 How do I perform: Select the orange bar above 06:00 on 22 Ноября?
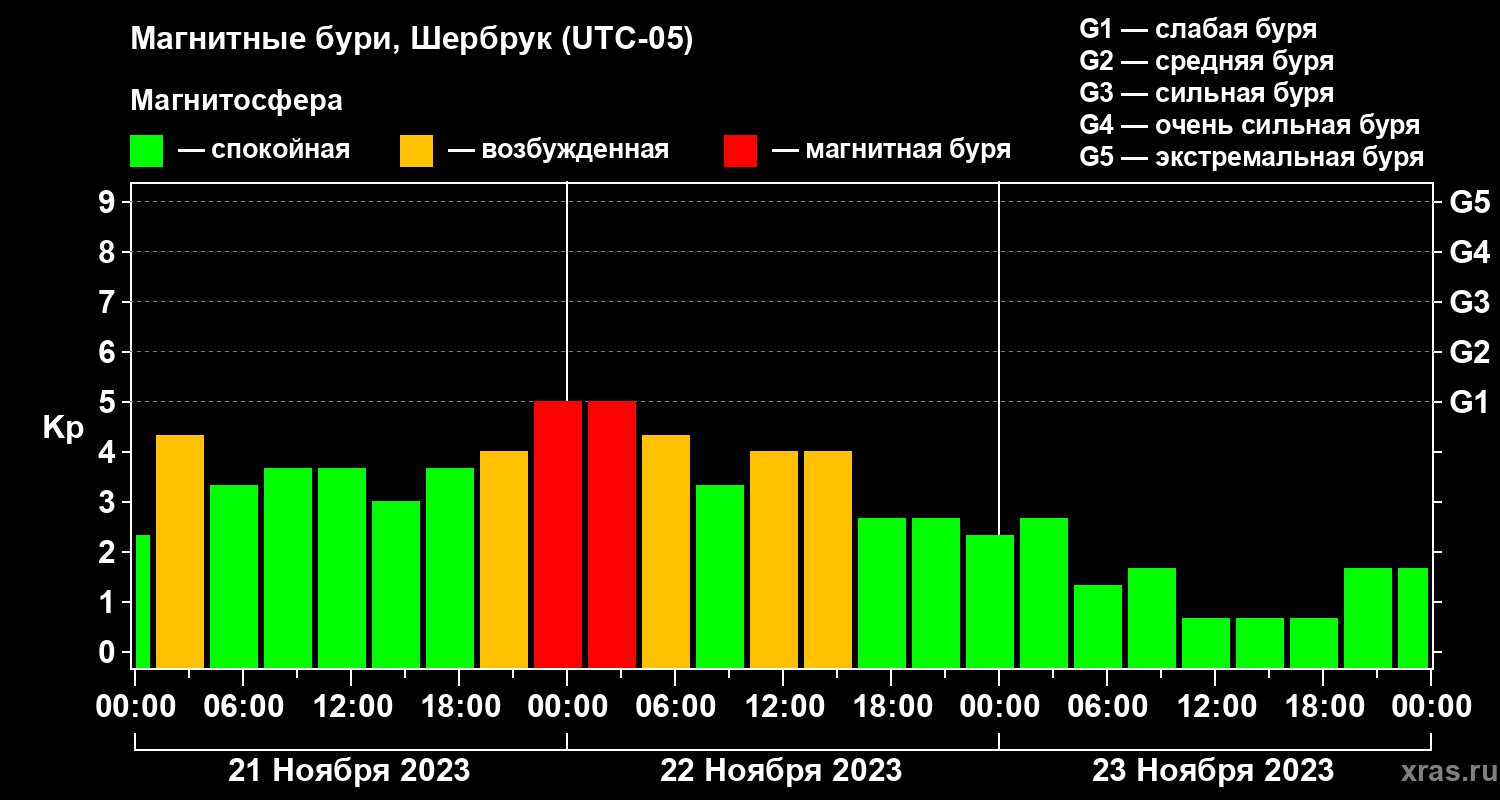pyautogui.click(x=666, y=552)
